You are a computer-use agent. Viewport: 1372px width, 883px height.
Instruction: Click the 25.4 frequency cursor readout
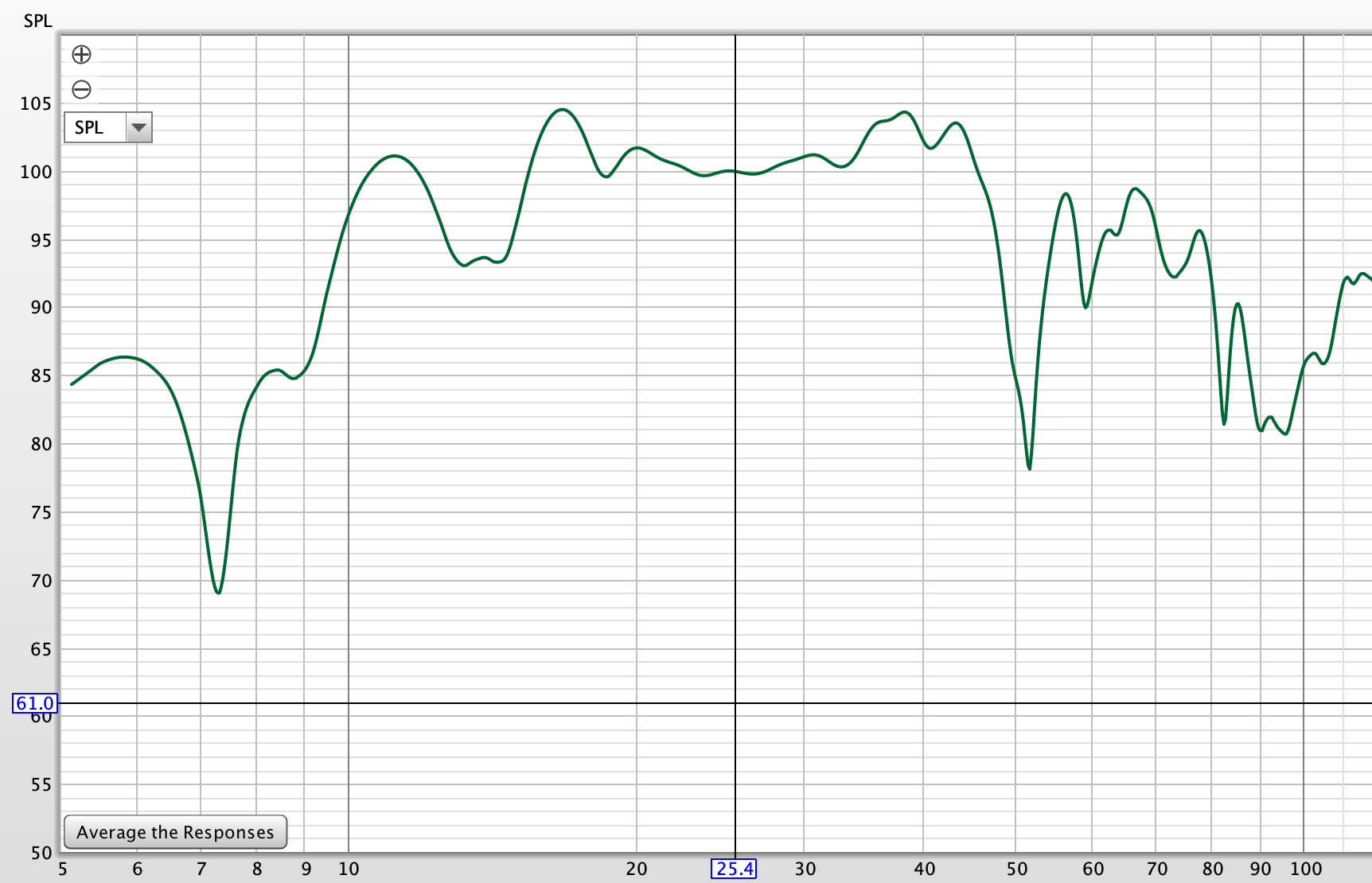coord(734,869)
